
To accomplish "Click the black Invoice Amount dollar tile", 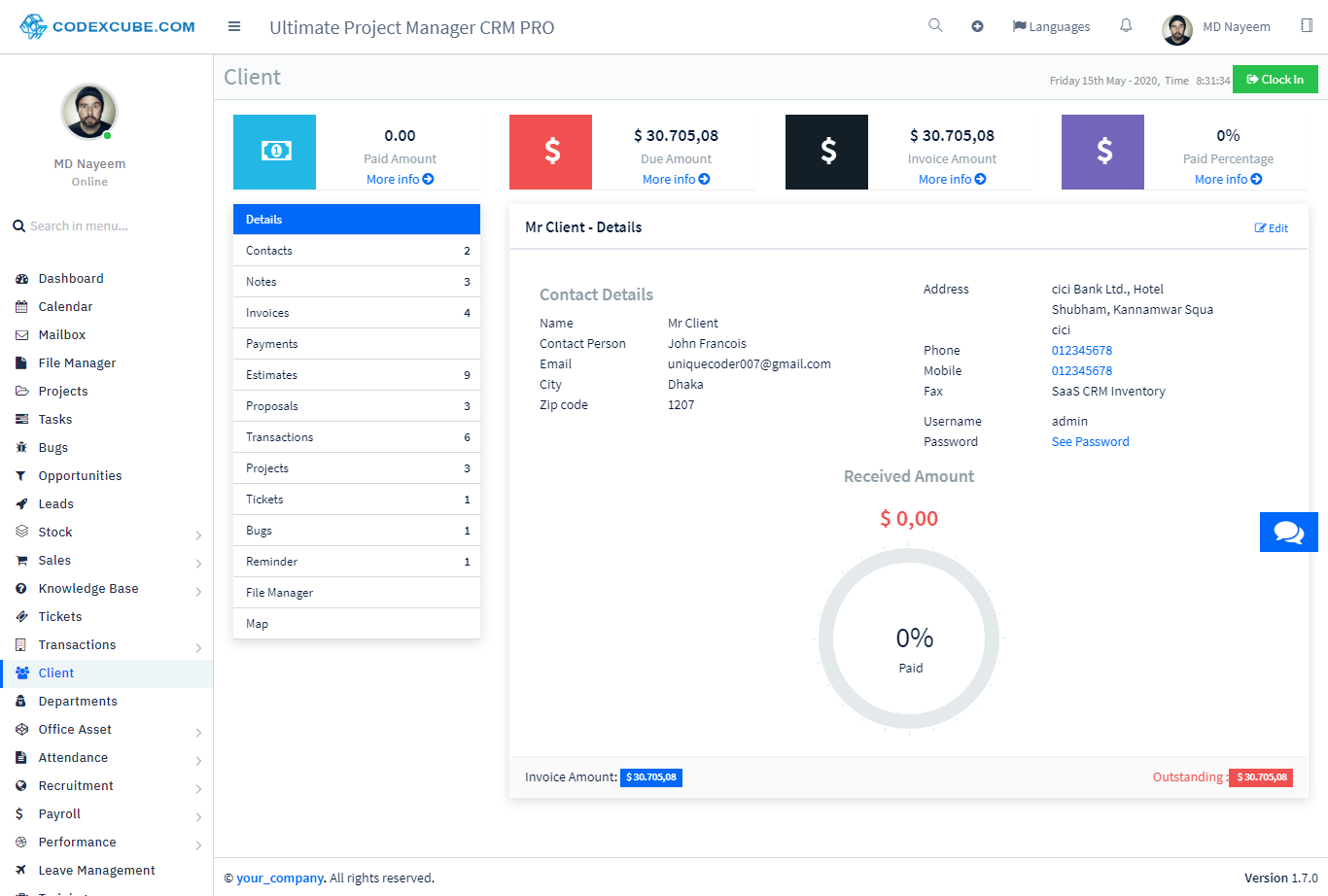I will [826, 152].
